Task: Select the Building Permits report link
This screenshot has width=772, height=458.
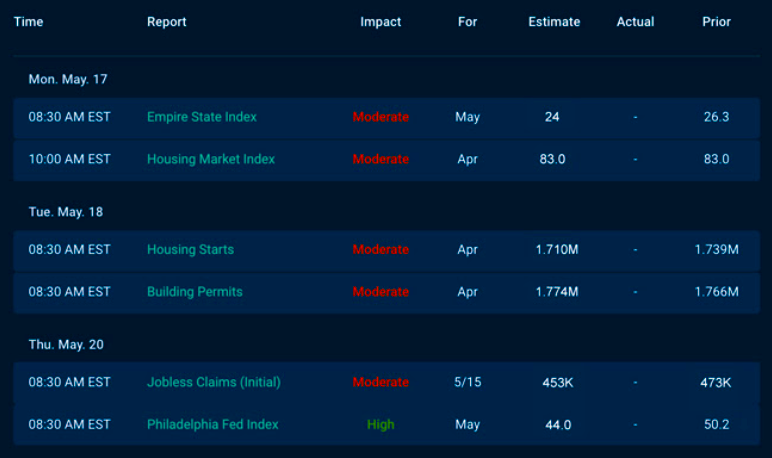Action: [194, 292]
